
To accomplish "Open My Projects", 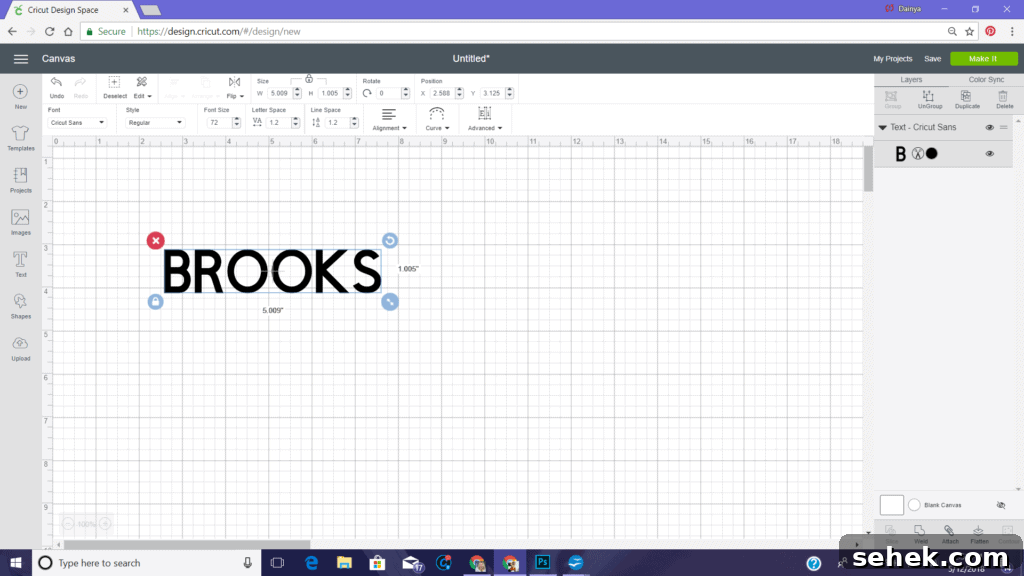I will click(892, 59).
